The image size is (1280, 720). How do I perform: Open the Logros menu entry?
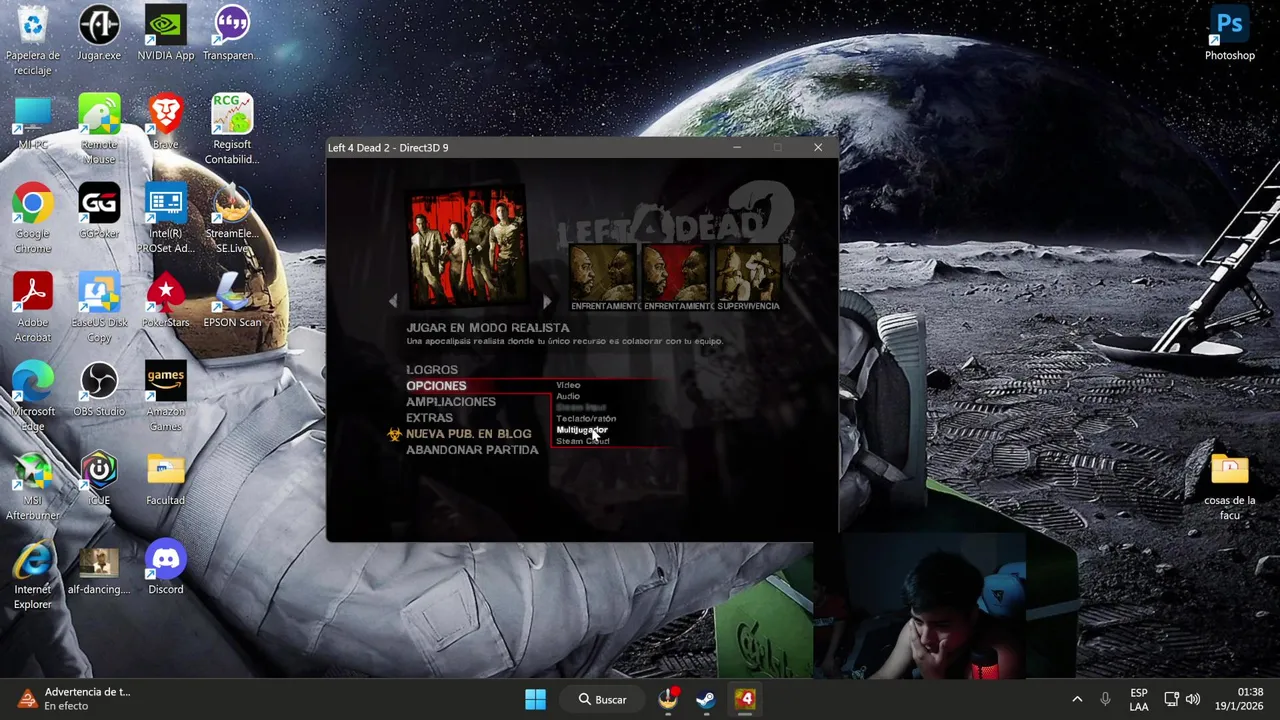click(432, 370)
